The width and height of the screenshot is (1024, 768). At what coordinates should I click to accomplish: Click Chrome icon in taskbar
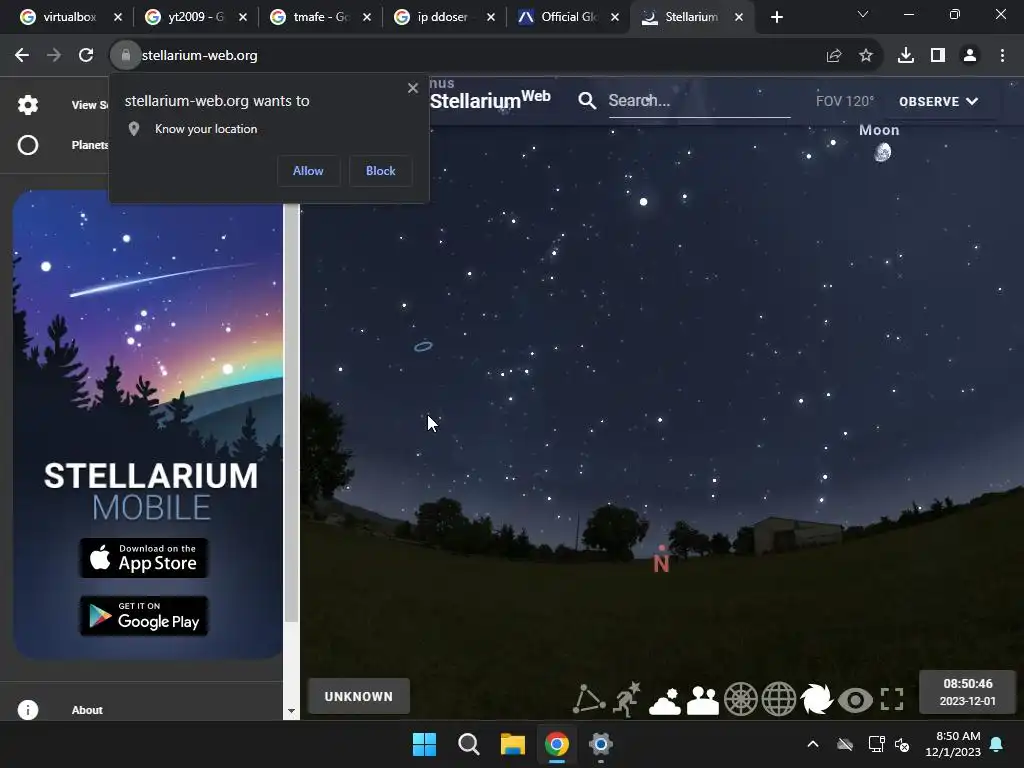pyautogui.click(x=557, y=744)
